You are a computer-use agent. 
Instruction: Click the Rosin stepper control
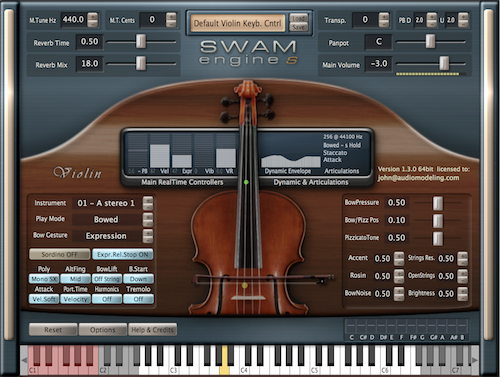point(399,276)
